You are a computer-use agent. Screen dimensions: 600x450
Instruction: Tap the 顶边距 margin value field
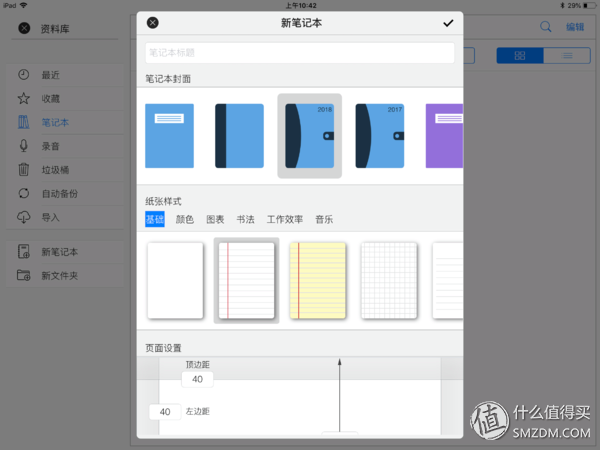tap(197, 379)
